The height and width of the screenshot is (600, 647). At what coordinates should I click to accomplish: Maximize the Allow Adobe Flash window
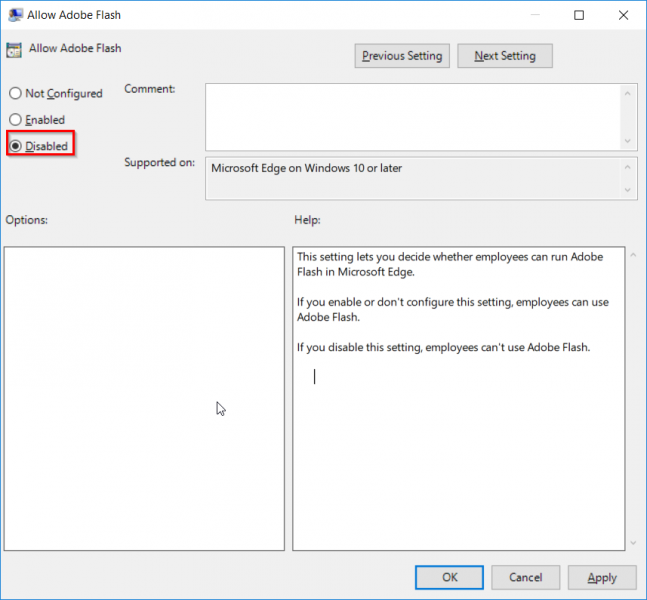pyautogui.click(x=579, y=15)
